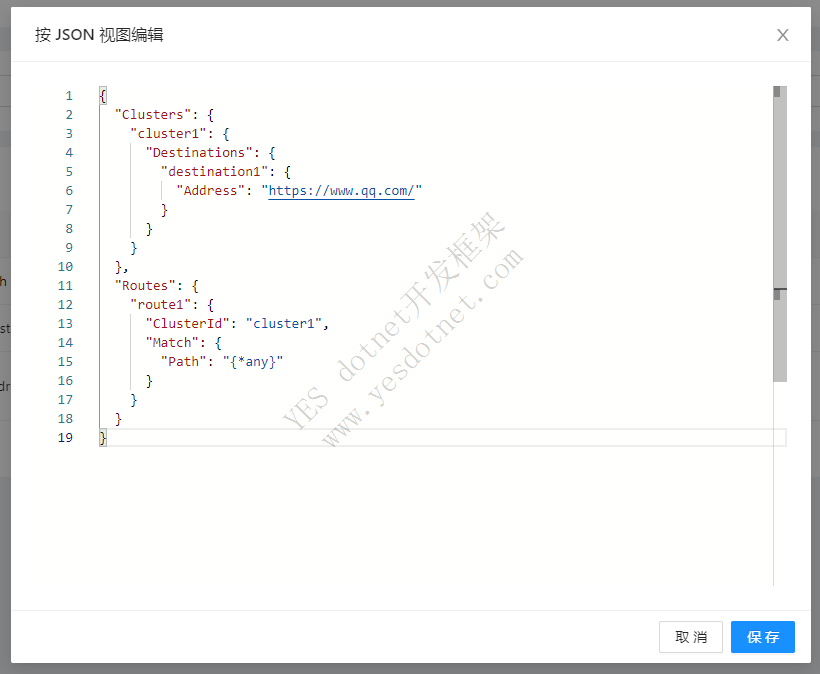Screen dimensions: 820x674
Task: Select line number 15 in gutter
Action: (65, 362)
